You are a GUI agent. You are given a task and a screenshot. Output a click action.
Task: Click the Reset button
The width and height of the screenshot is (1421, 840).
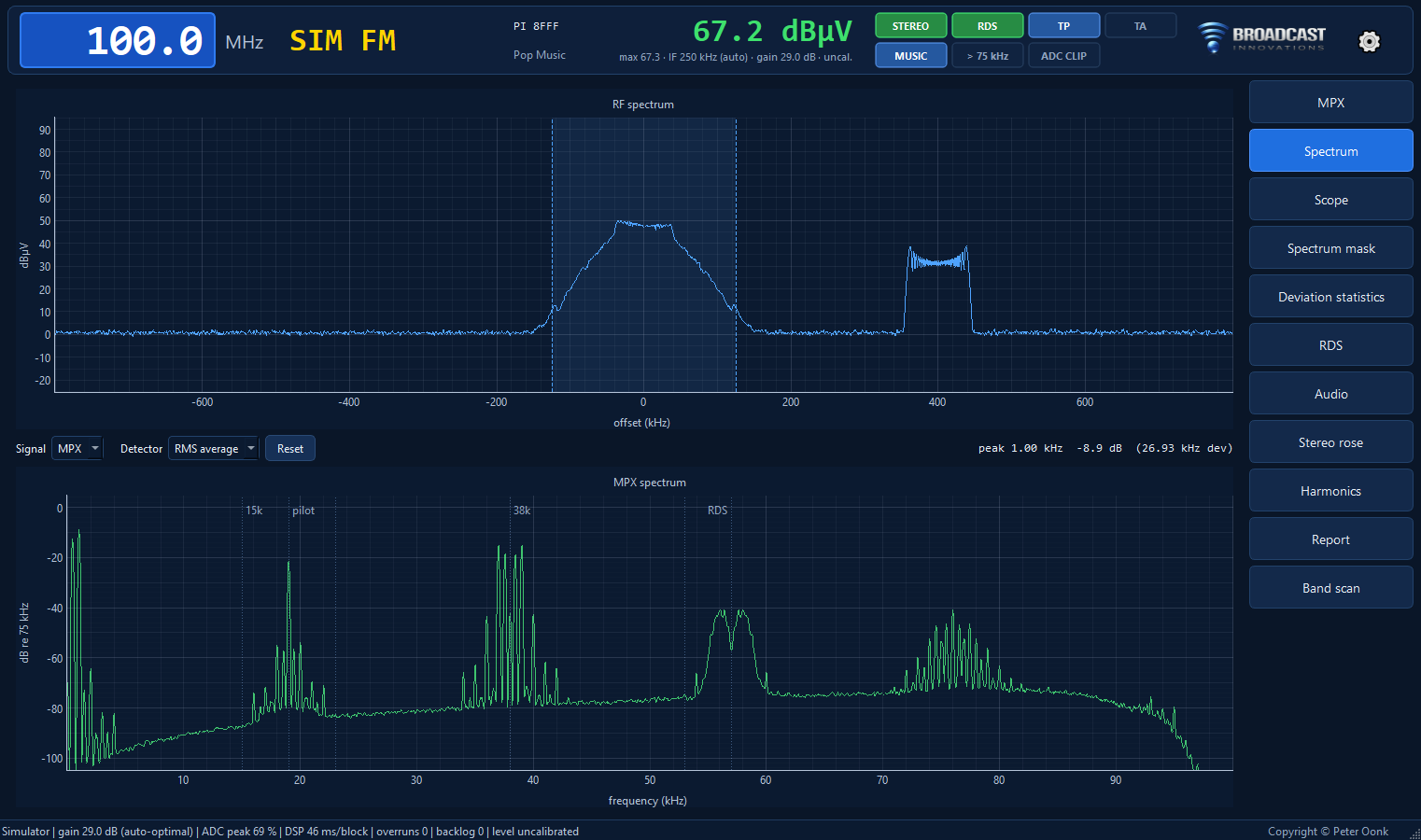290,449
